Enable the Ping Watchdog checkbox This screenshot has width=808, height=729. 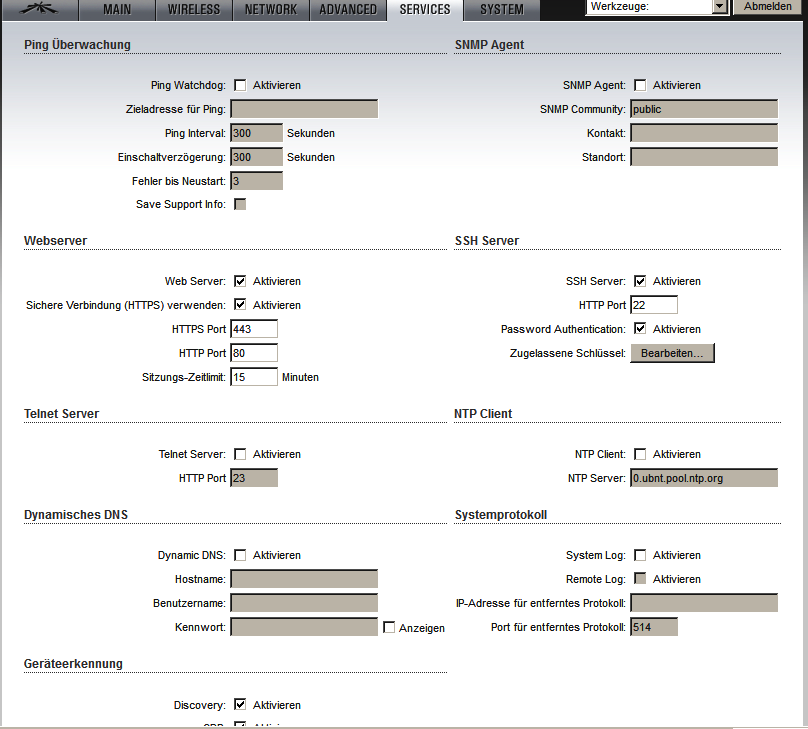(240, 86)
